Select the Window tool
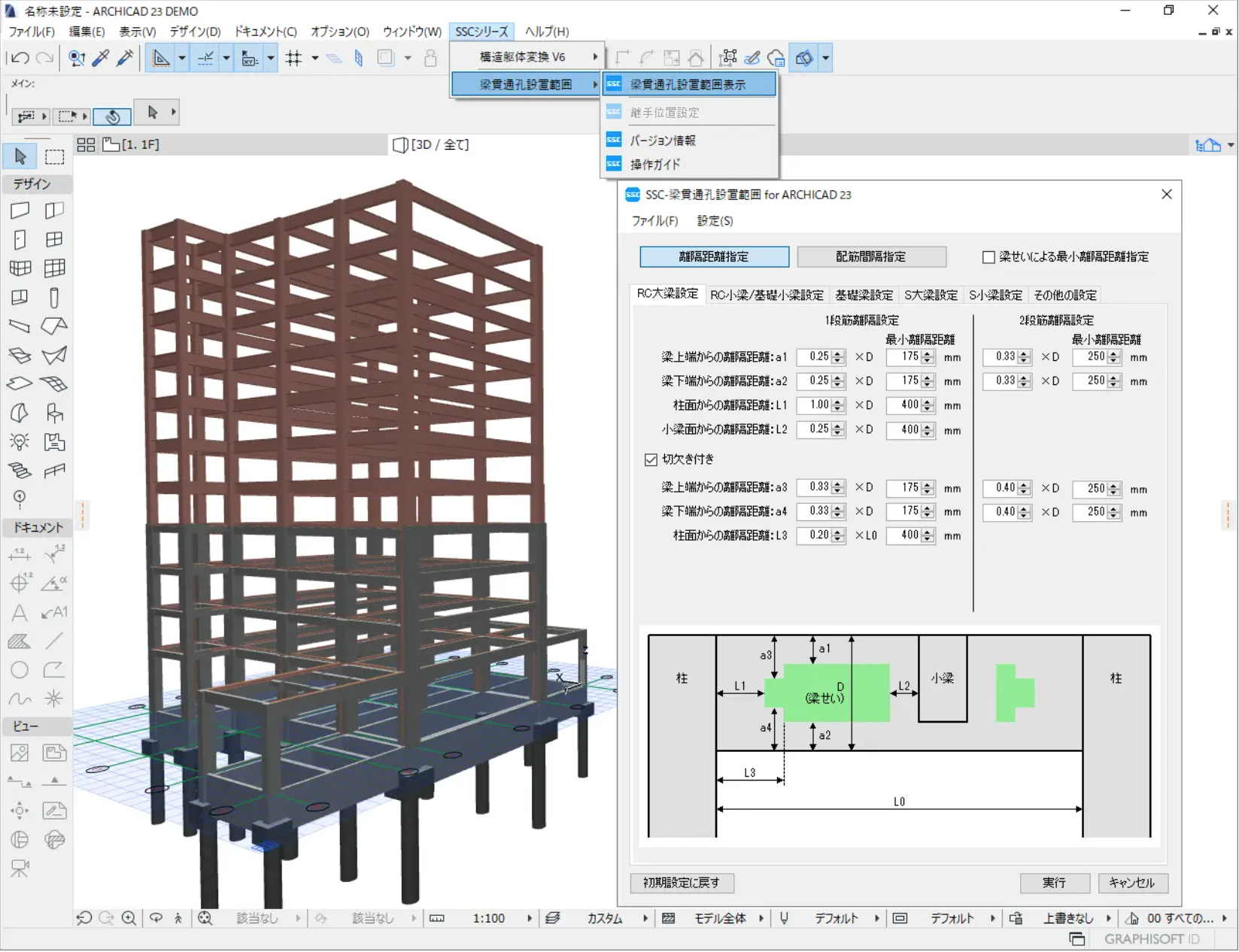1239x952 pixels. point(54,239)
